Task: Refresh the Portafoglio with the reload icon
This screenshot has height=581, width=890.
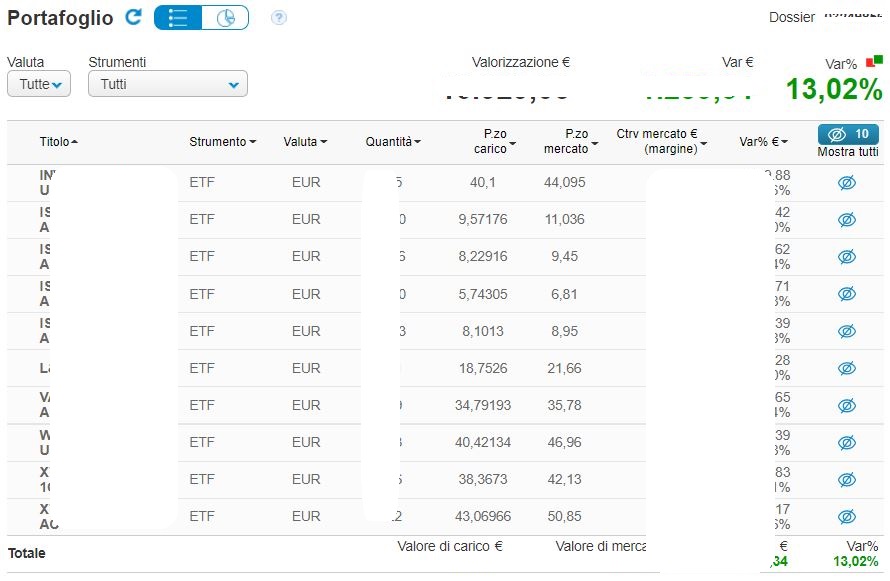Action: tap(133, 17)
